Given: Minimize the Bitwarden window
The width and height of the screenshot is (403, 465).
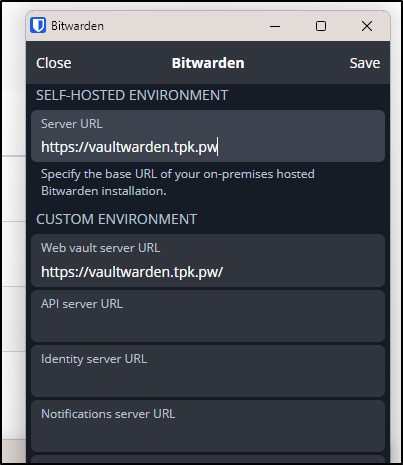Looking at the screenshot, I should tap(275, 26).
